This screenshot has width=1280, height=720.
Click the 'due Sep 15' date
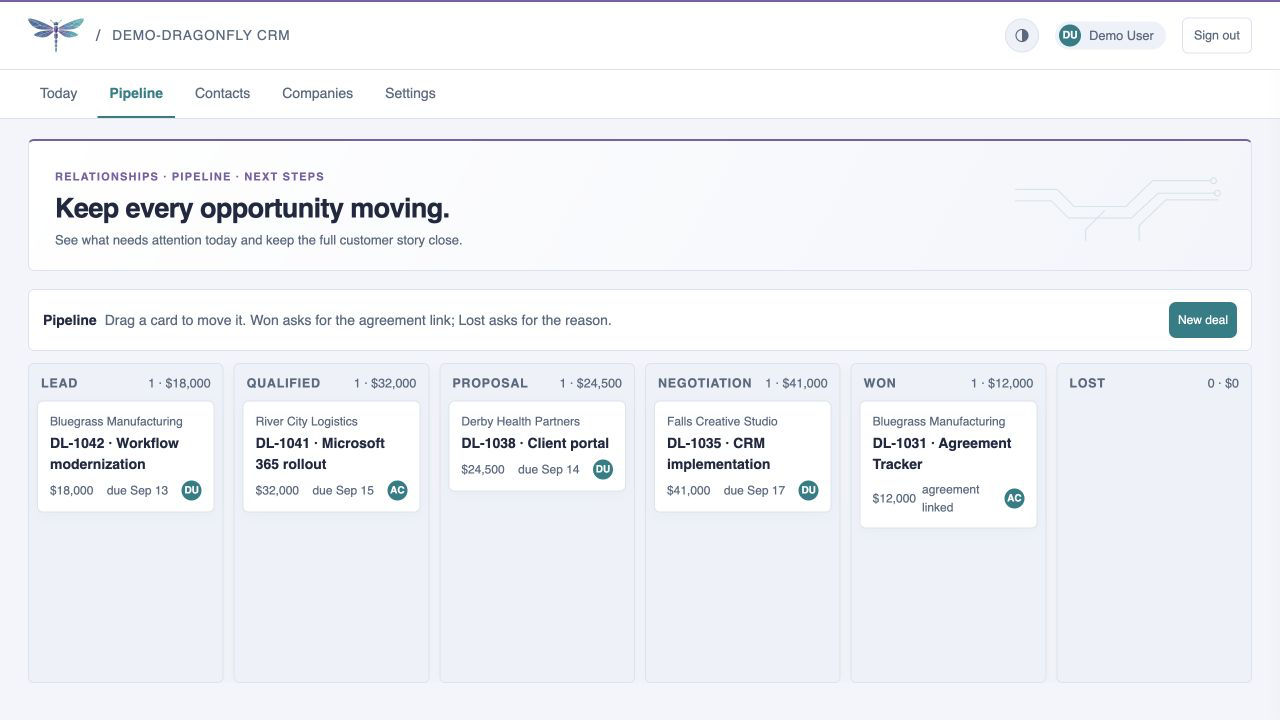click(x=343, y=490)
